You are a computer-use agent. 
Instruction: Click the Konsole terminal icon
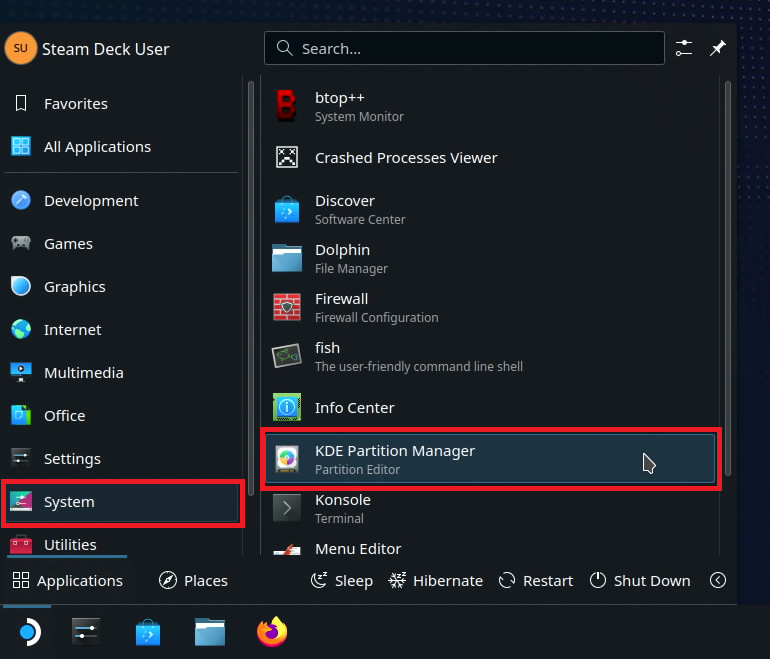[287, 508]
